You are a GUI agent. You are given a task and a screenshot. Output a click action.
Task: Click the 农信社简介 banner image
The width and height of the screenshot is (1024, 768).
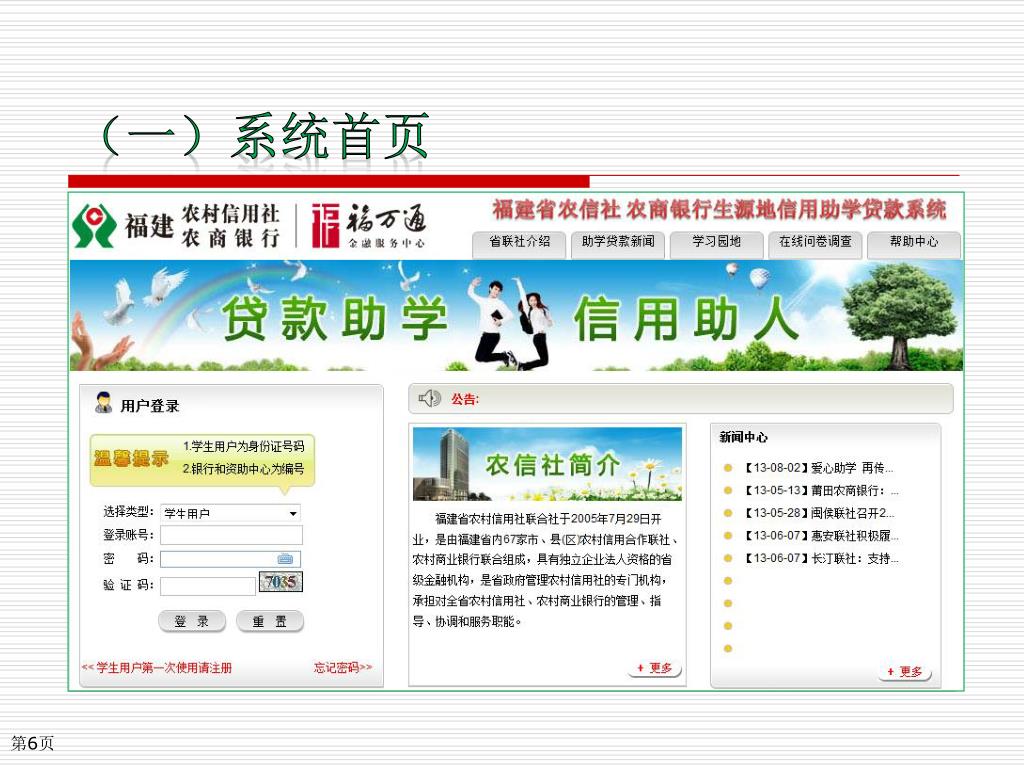point(547,464)
